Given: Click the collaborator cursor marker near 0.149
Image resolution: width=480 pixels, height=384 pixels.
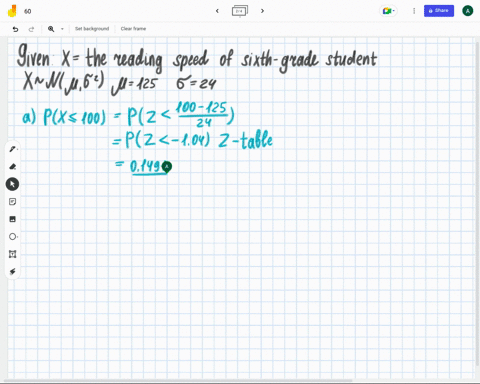Looking at the screenshot, I should coord(167,167).
